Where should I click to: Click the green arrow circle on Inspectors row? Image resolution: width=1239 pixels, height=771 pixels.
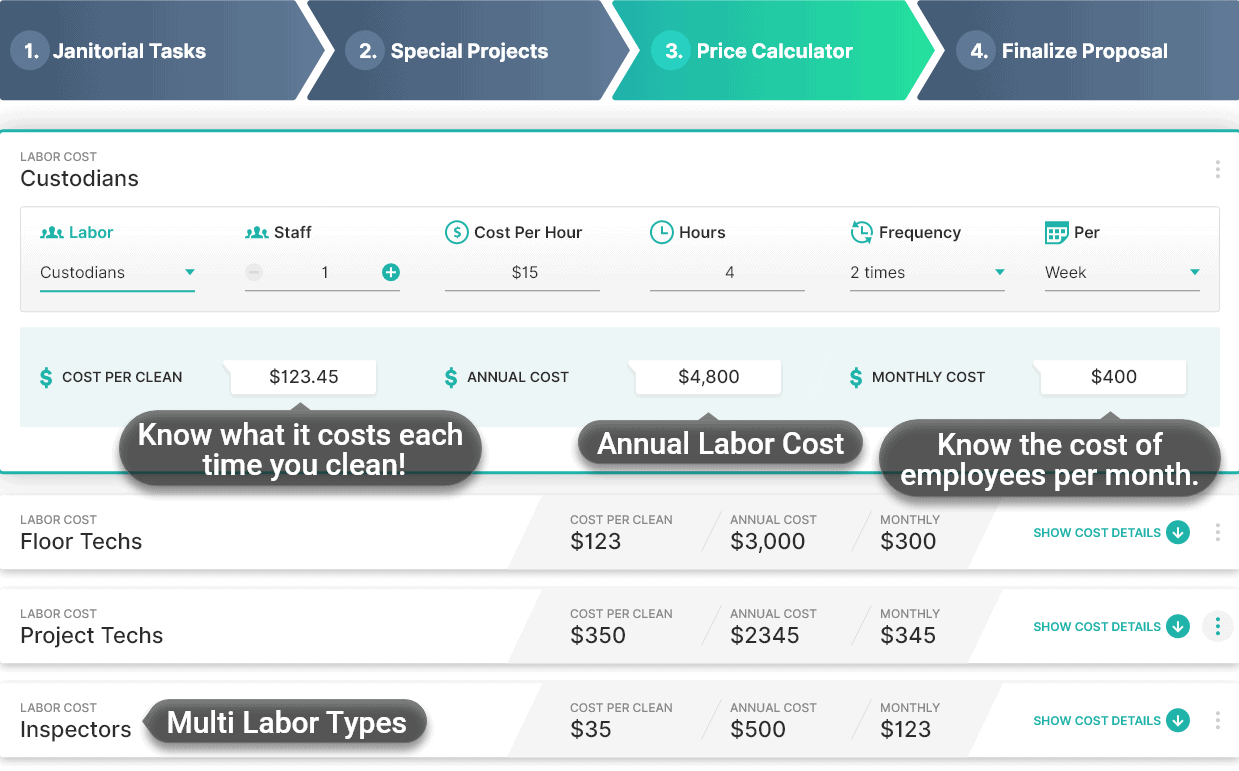[1178, 720]
